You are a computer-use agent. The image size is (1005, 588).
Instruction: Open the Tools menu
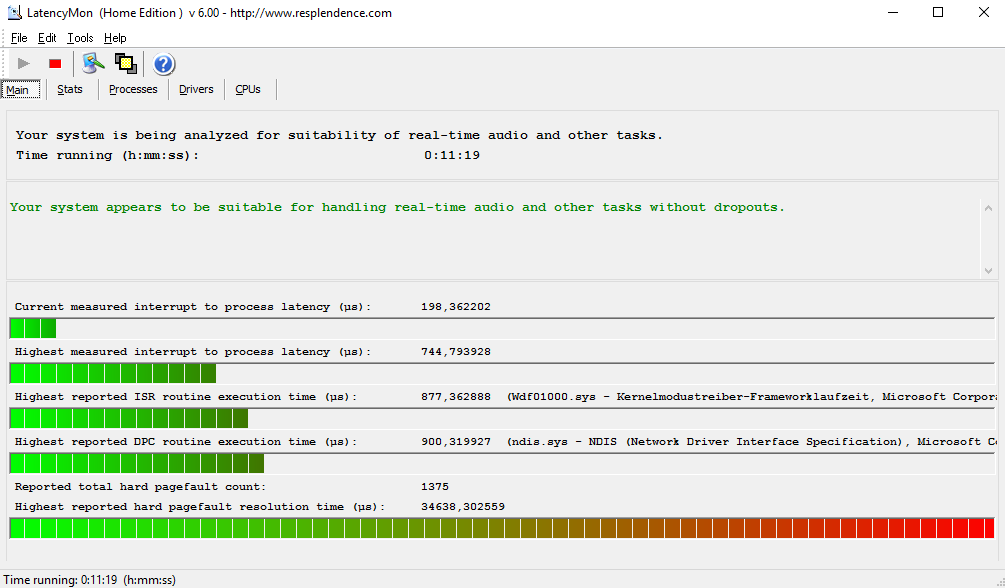click(x=80, y=38)
